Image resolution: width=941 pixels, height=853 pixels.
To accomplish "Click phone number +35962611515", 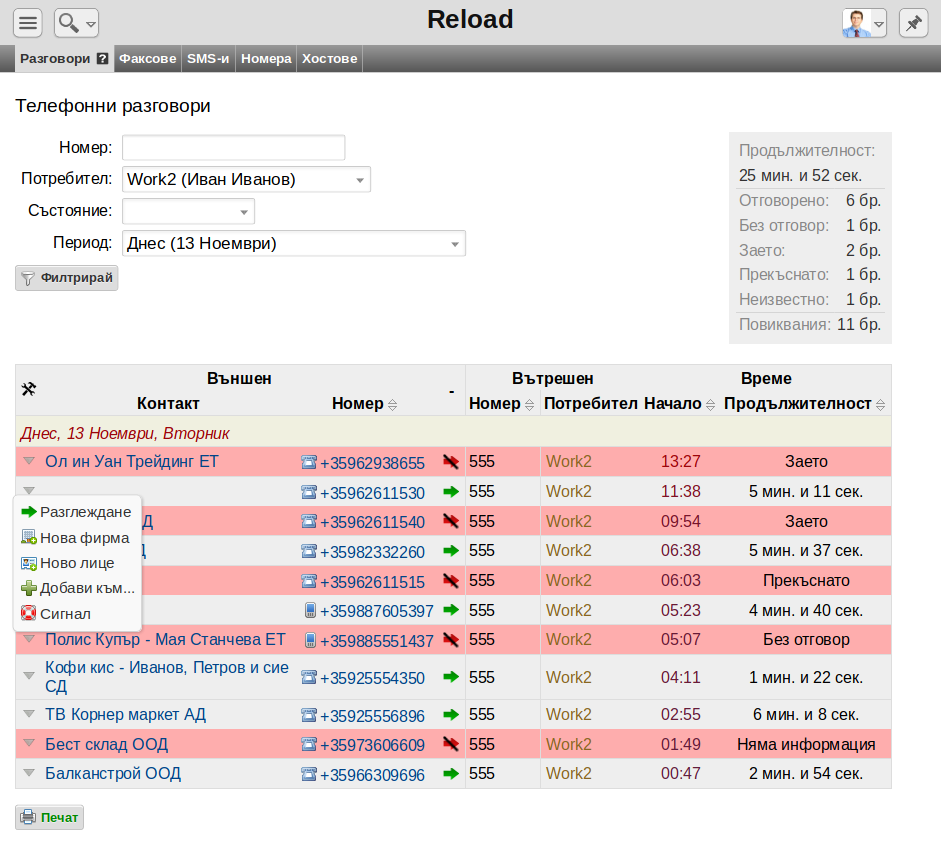I will (x=372, y=582).
